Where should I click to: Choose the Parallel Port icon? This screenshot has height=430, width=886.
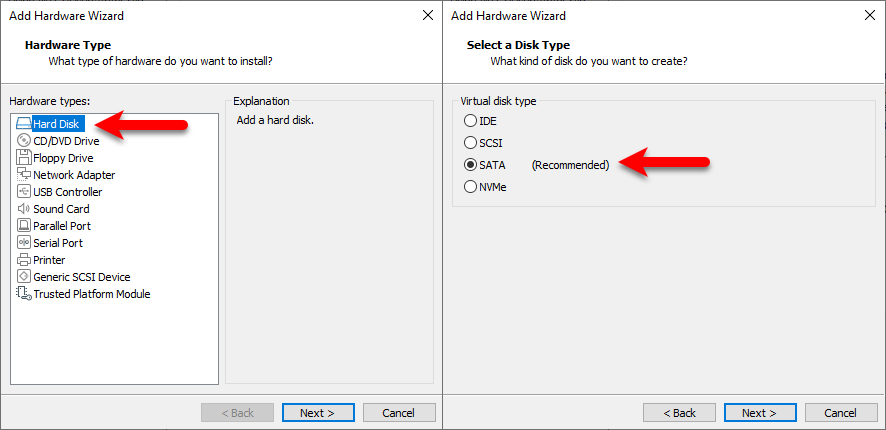24,225
